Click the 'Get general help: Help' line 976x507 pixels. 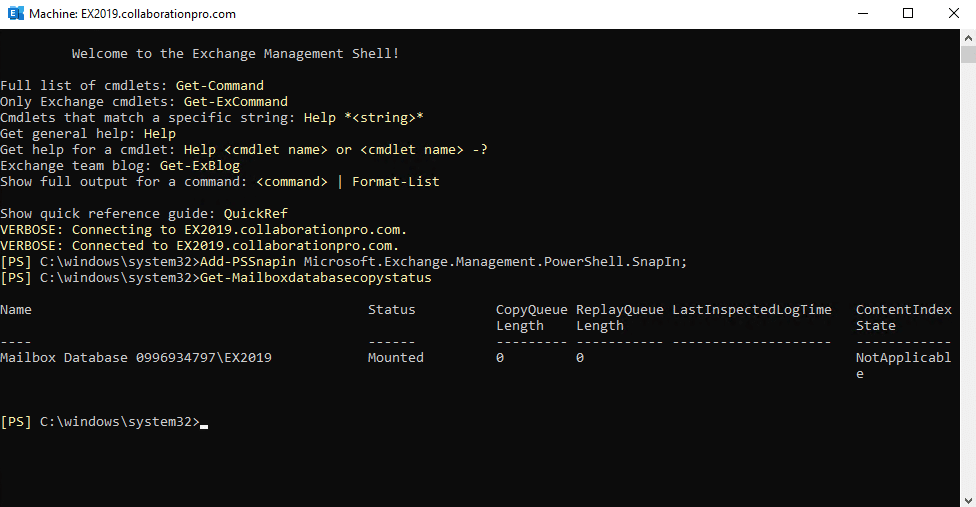(88, 134)
